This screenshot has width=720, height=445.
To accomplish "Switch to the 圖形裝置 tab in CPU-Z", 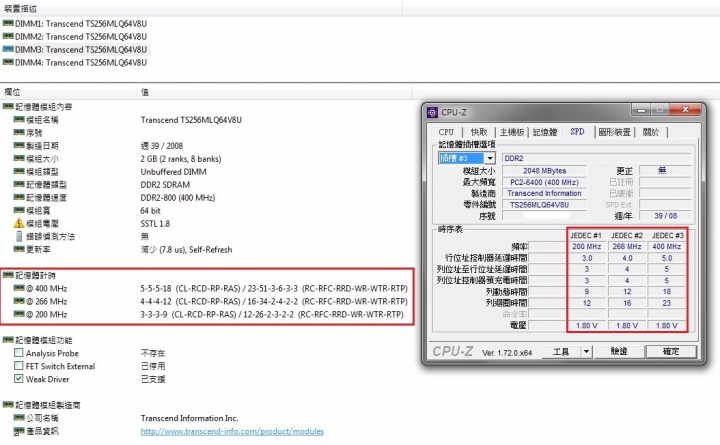I will click(x=614, y=132).
